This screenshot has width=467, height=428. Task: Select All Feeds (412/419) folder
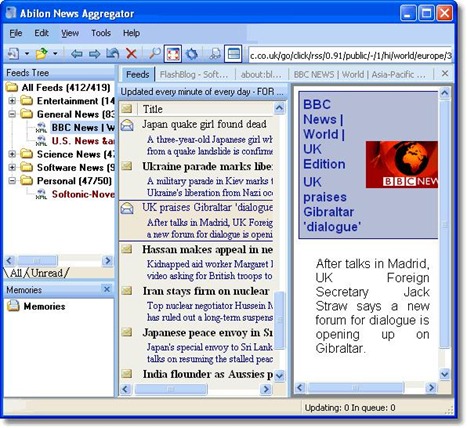coord(66,88)
